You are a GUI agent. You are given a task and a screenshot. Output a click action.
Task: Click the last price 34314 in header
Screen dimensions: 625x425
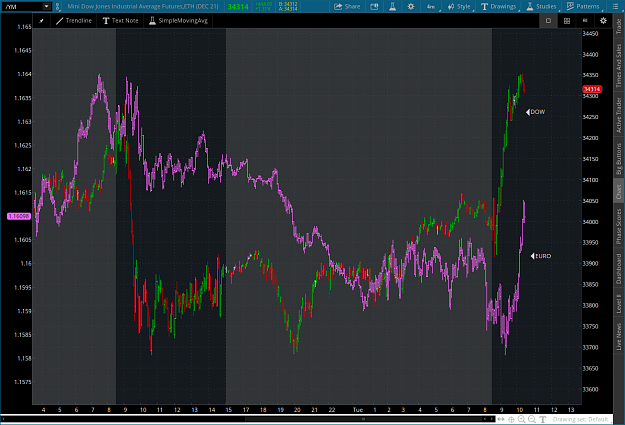click(x=238, y=7)
